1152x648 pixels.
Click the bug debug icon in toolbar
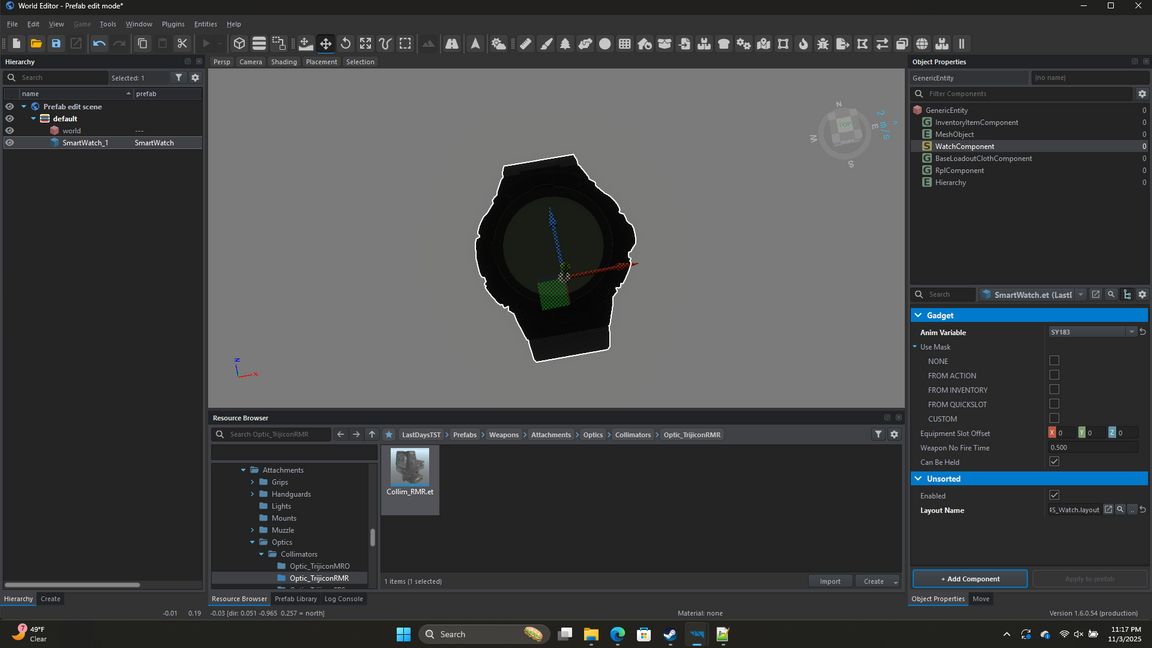(x=823, y=44)
